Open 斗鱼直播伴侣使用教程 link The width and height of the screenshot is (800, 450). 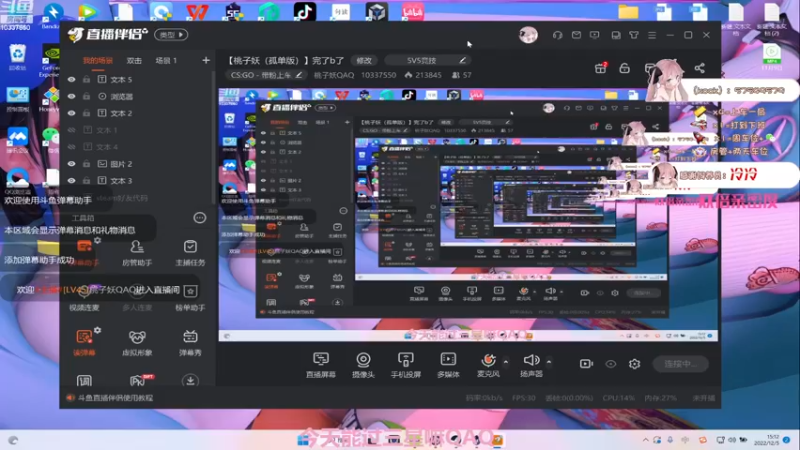[x=115, y=398]
